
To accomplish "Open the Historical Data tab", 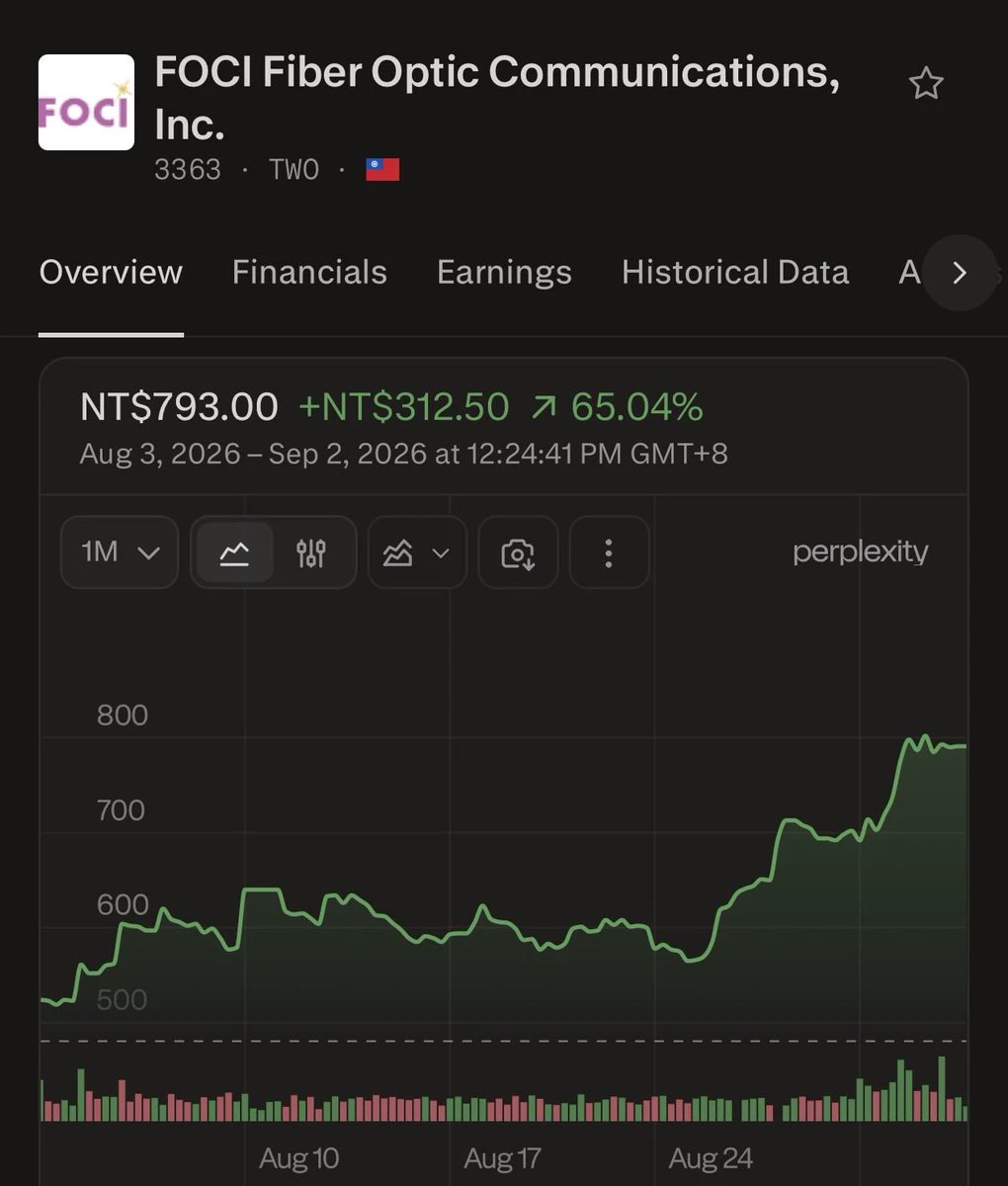I will click(735, 272).
